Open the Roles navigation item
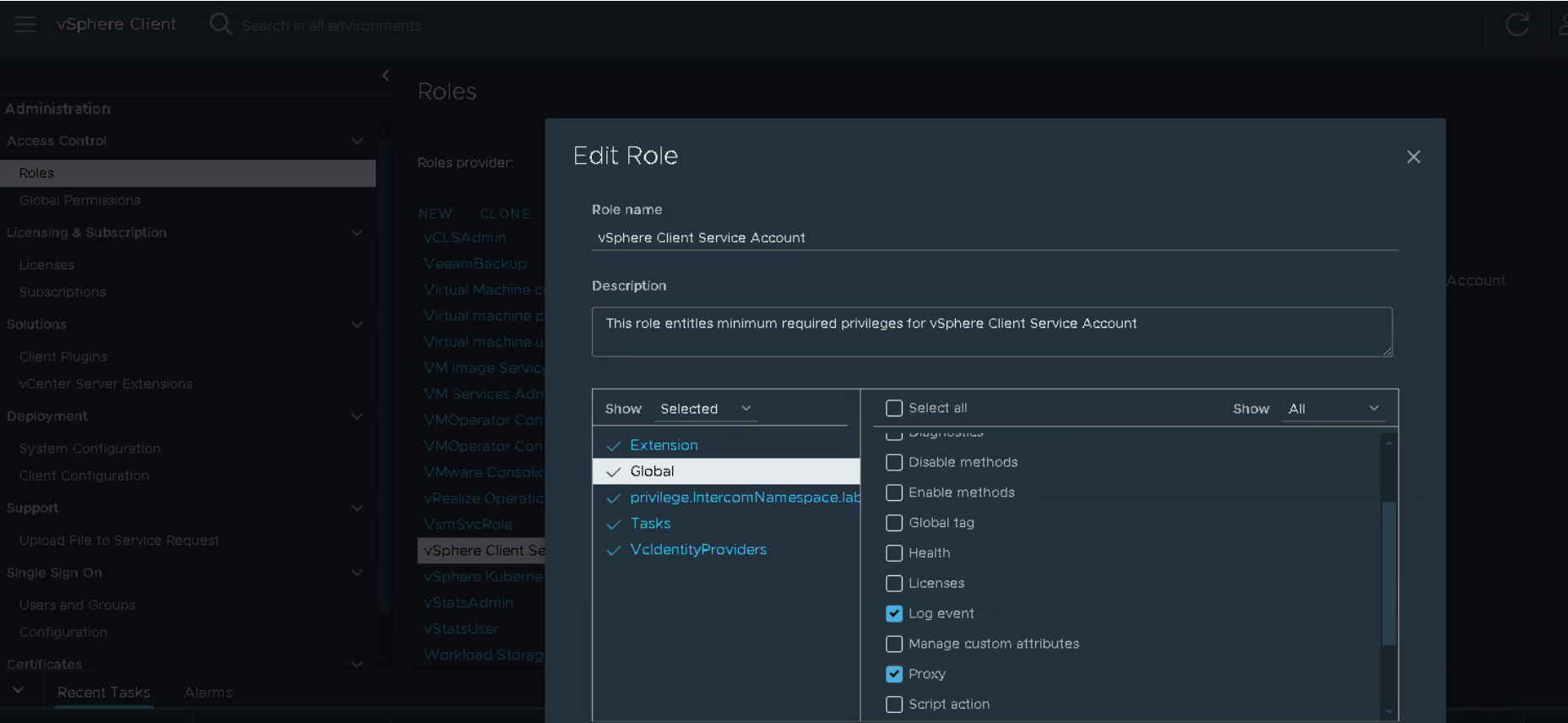This screenshot has width=1568, height=723. (x=187, y=173)
